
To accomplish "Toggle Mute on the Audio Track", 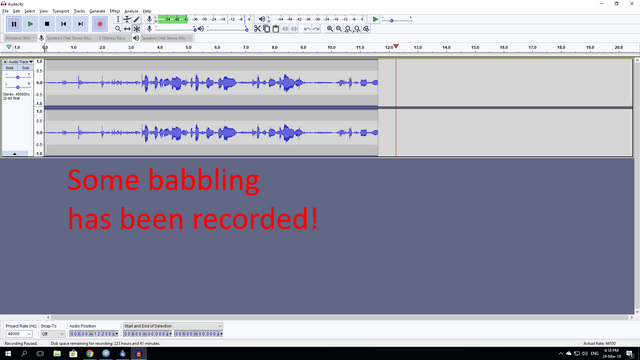I will 10,68.
